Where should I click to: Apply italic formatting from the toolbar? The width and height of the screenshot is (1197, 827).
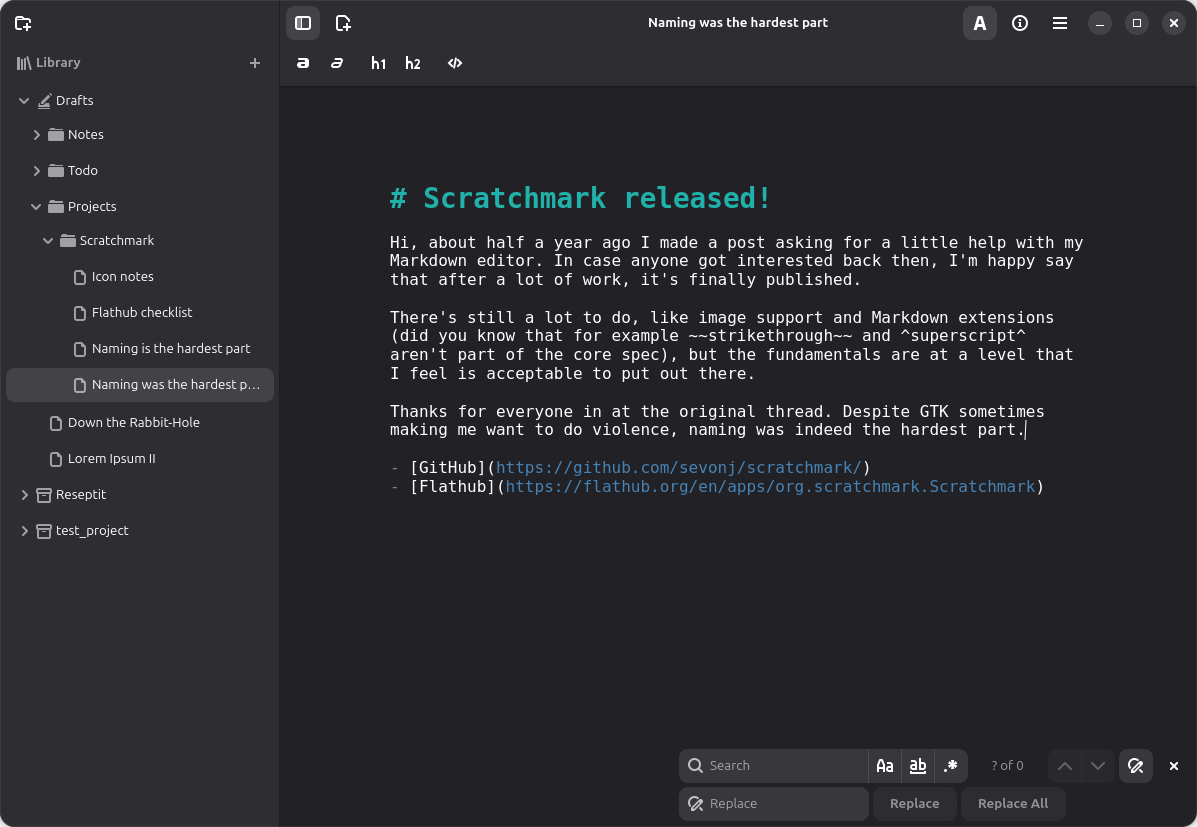(x=337, y=63)
